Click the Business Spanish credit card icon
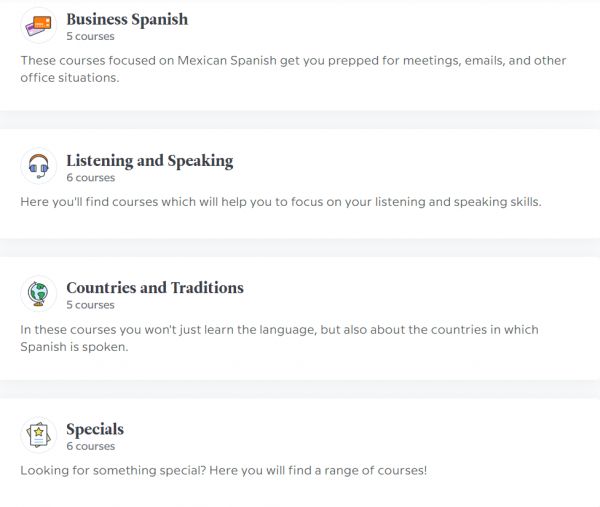 [x=39, y=25]
